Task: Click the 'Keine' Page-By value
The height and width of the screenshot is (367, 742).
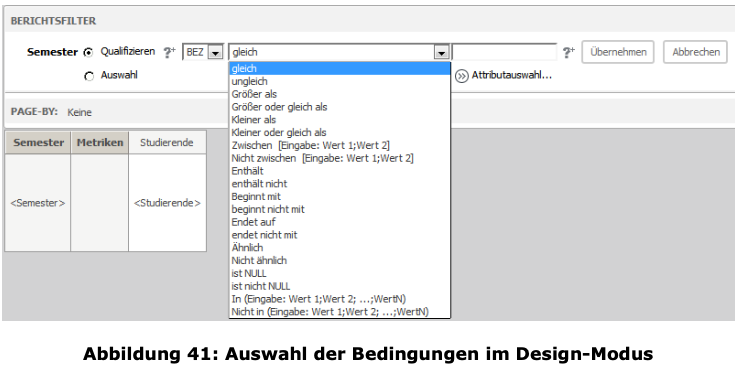Action: [x=80, y=113]
